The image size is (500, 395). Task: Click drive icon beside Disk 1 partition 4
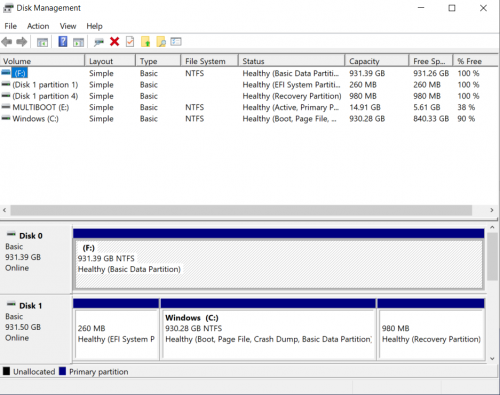[x=6, y=96]
